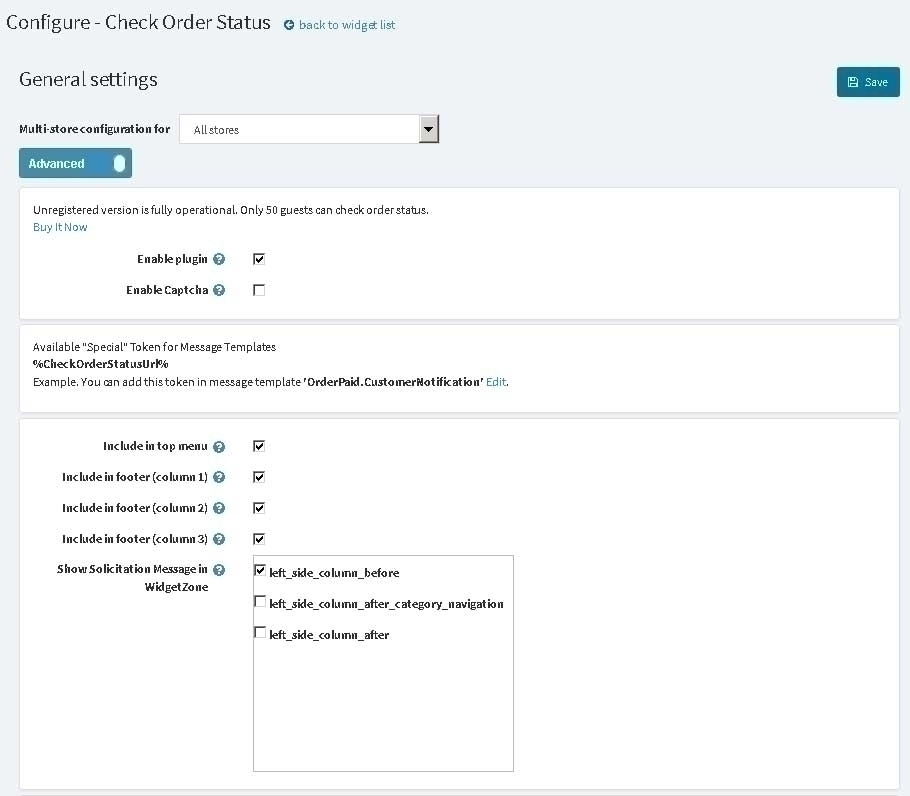The height and width of the screenshot is (796, 910).
Task: Click help icon for Include in top menu
Action: 219,447
